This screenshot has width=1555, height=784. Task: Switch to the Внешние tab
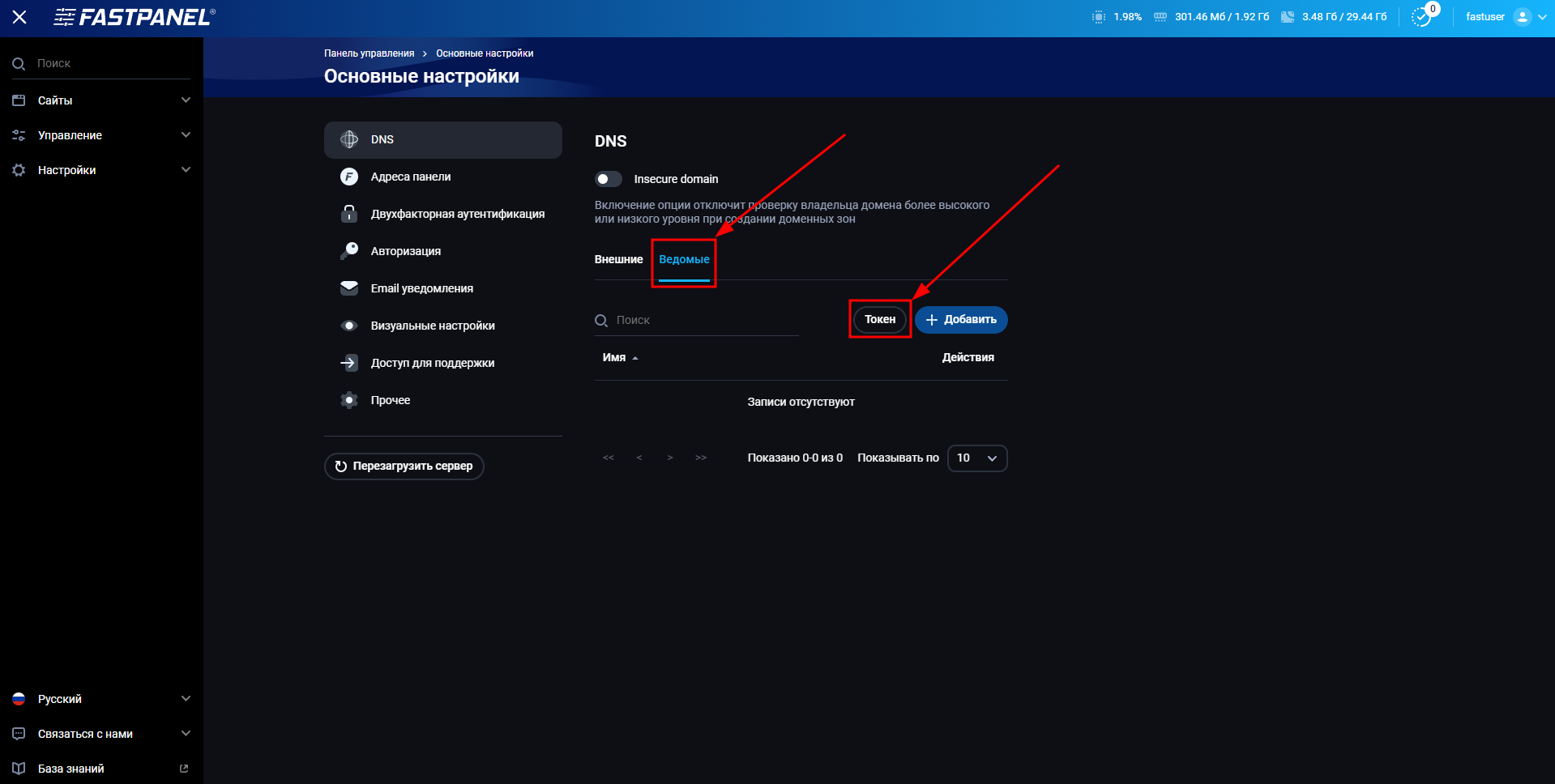[619, 259]
